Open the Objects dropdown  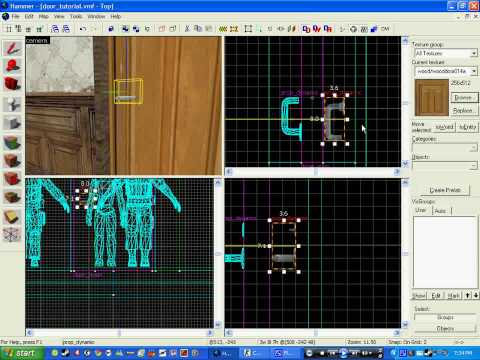point(474,165)
